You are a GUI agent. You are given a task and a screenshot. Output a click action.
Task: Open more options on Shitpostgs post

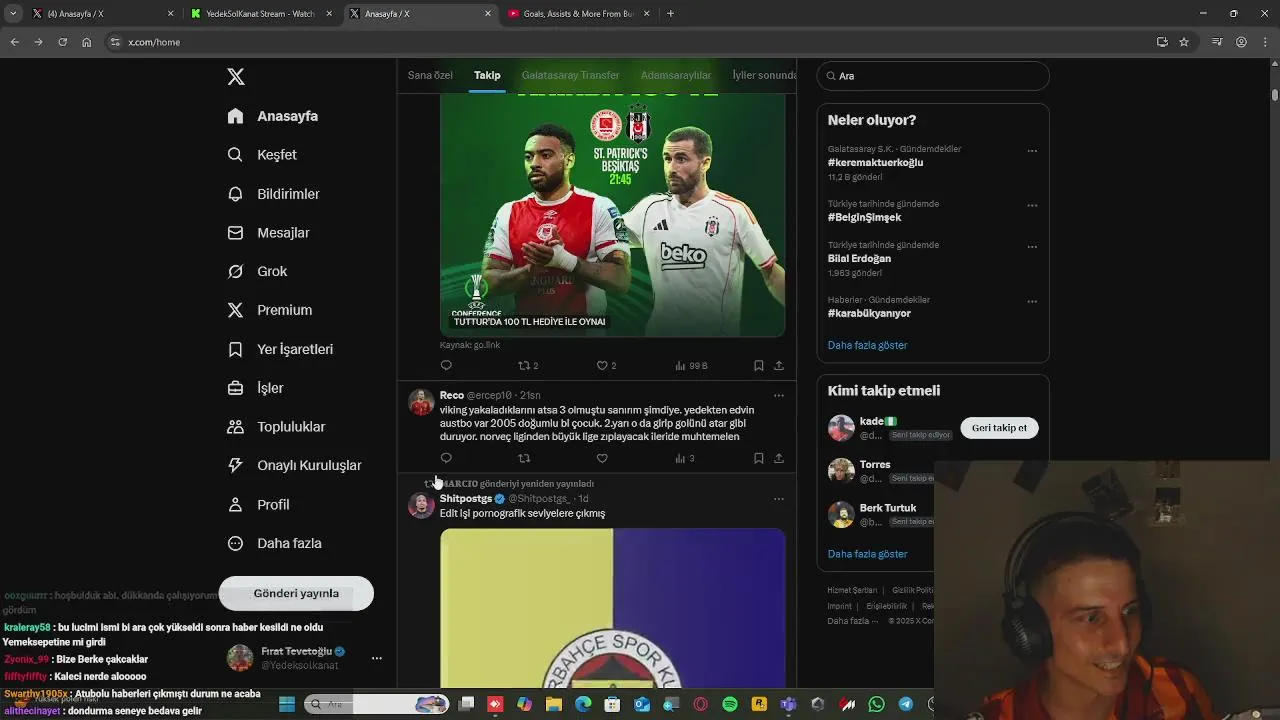[779, 499]
